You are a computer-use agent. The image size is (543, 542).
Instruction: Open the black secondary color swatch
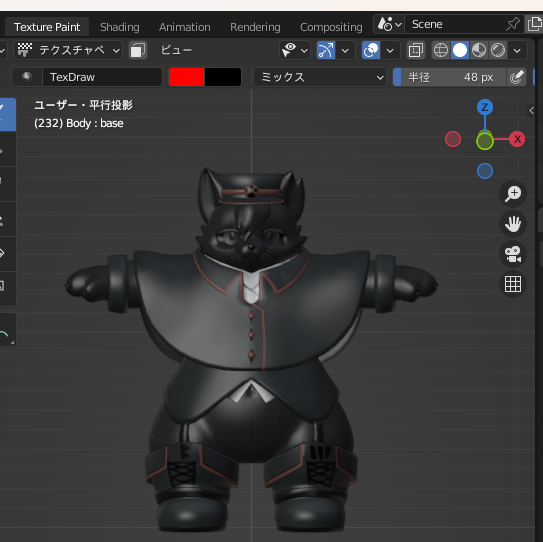(x=223, y=77)
